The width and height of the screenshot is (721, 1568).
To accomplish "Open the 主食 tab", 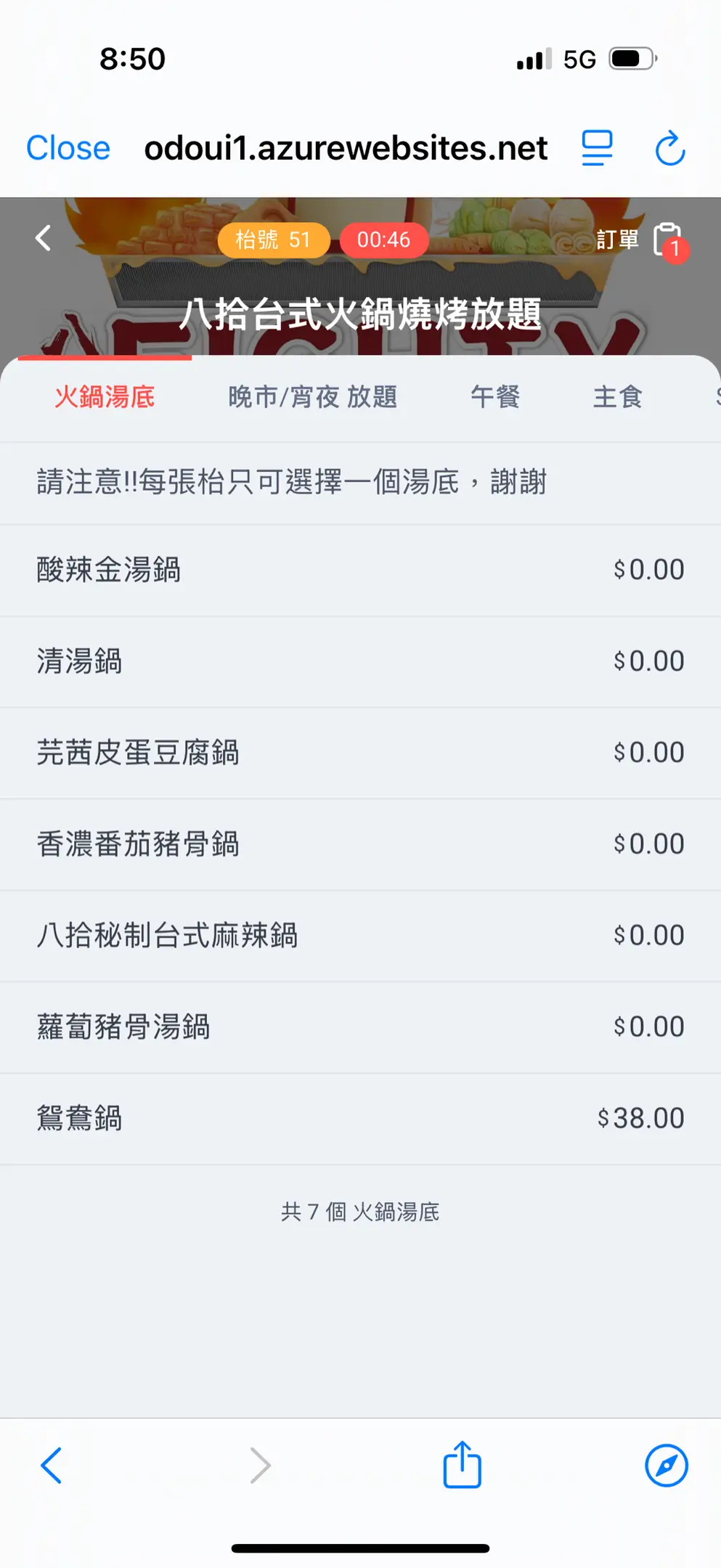I will pos(617,397).
